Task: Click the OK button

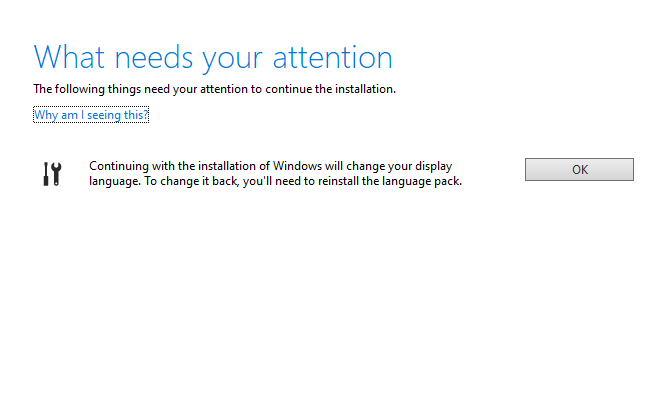Action: point(579,170)
